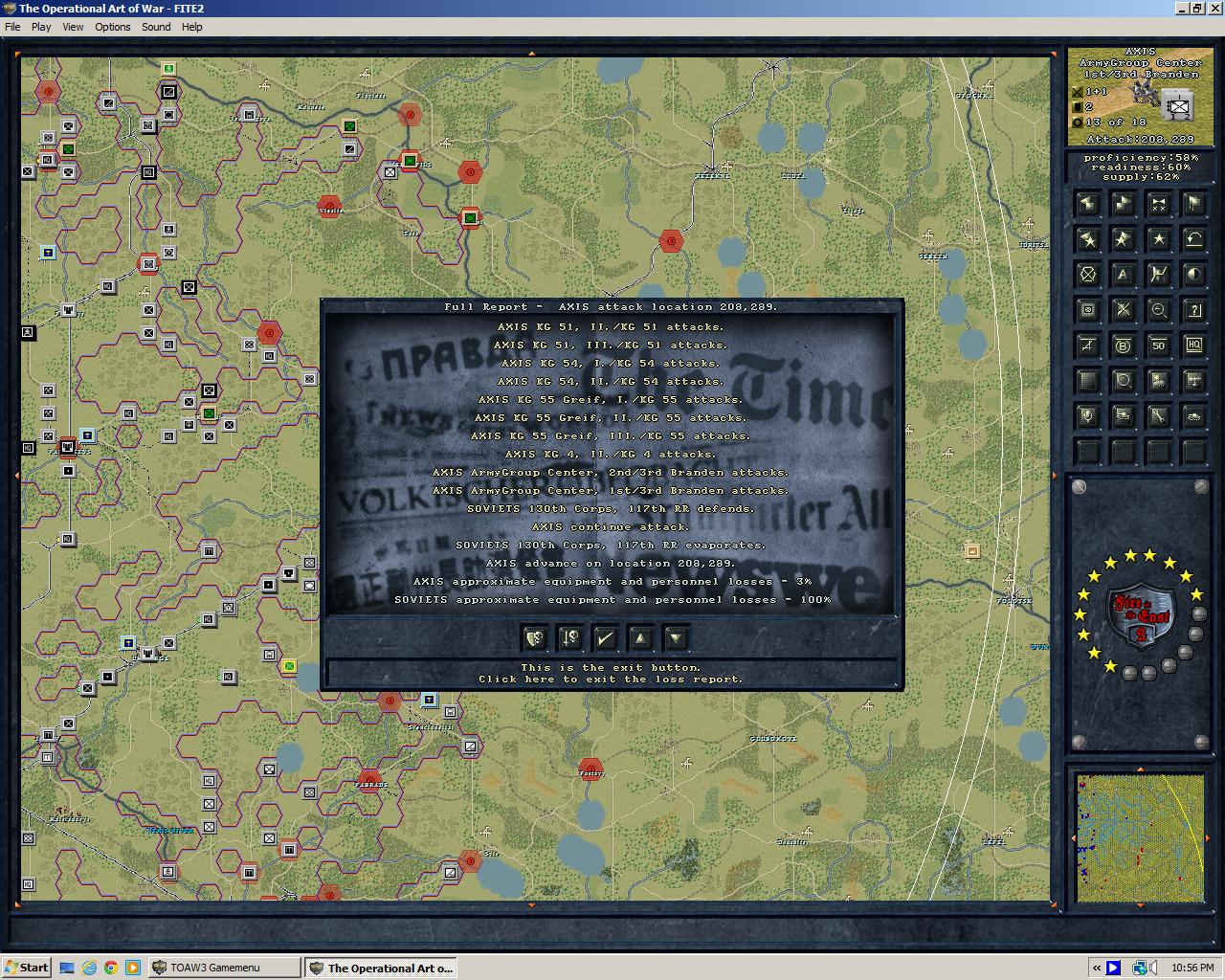Open the Play menu
Image resolution: width=1225 pixels, height=980 pixels.
[41, 27]
